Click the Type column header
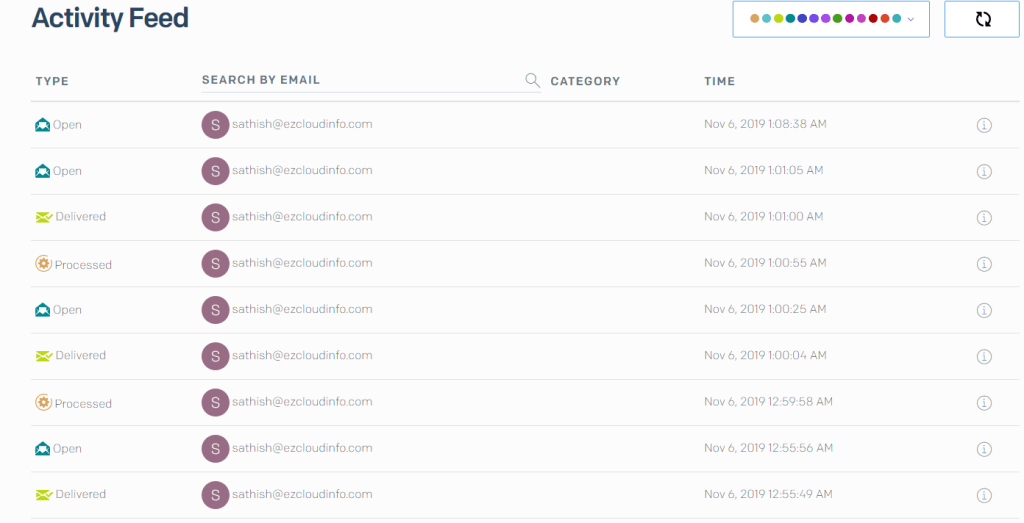Viewport: 1024px width, 523px height. pyautogui.click(x=52, y=81)
